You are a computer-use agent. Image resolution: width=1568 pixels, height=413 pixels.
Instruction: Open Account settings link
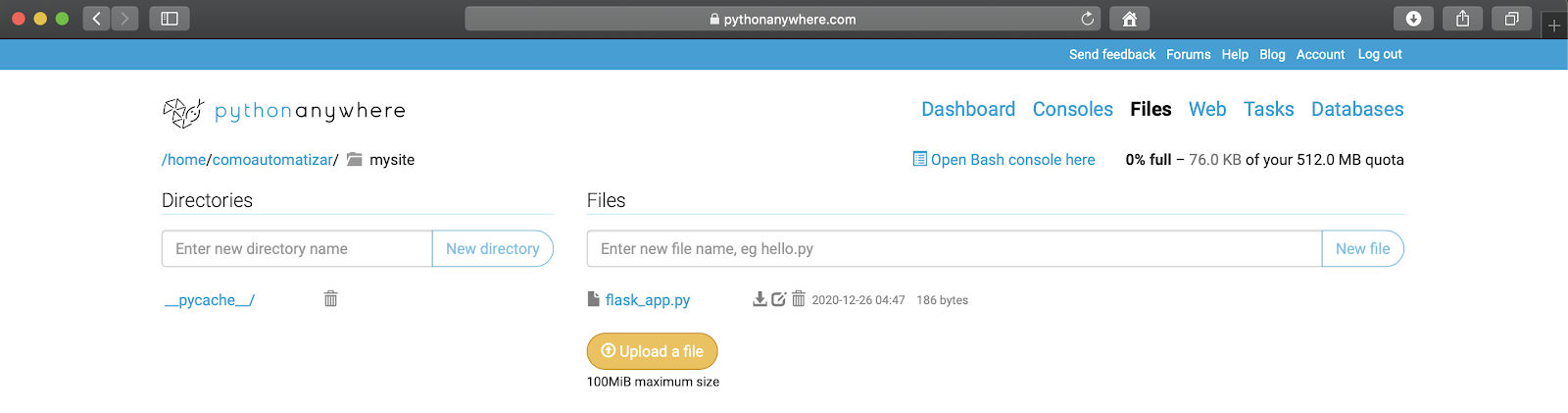pos(1320,55)
